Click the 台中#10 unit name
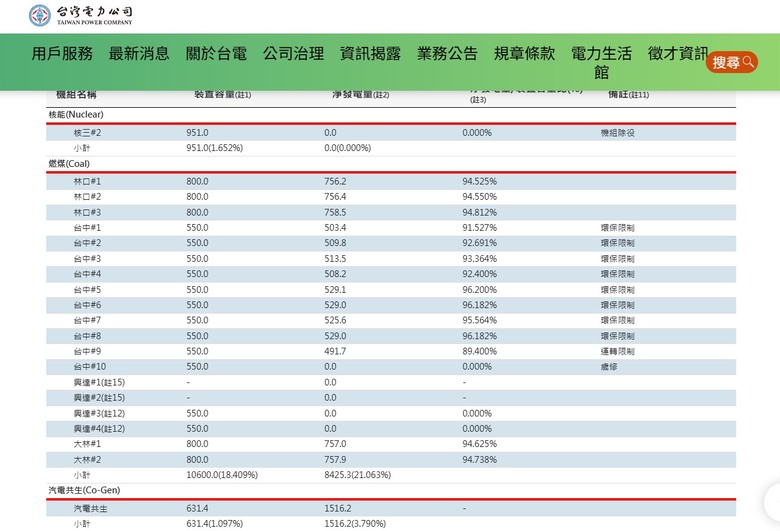The height and width of the screenshot is (531, 780). pos(90,367)
